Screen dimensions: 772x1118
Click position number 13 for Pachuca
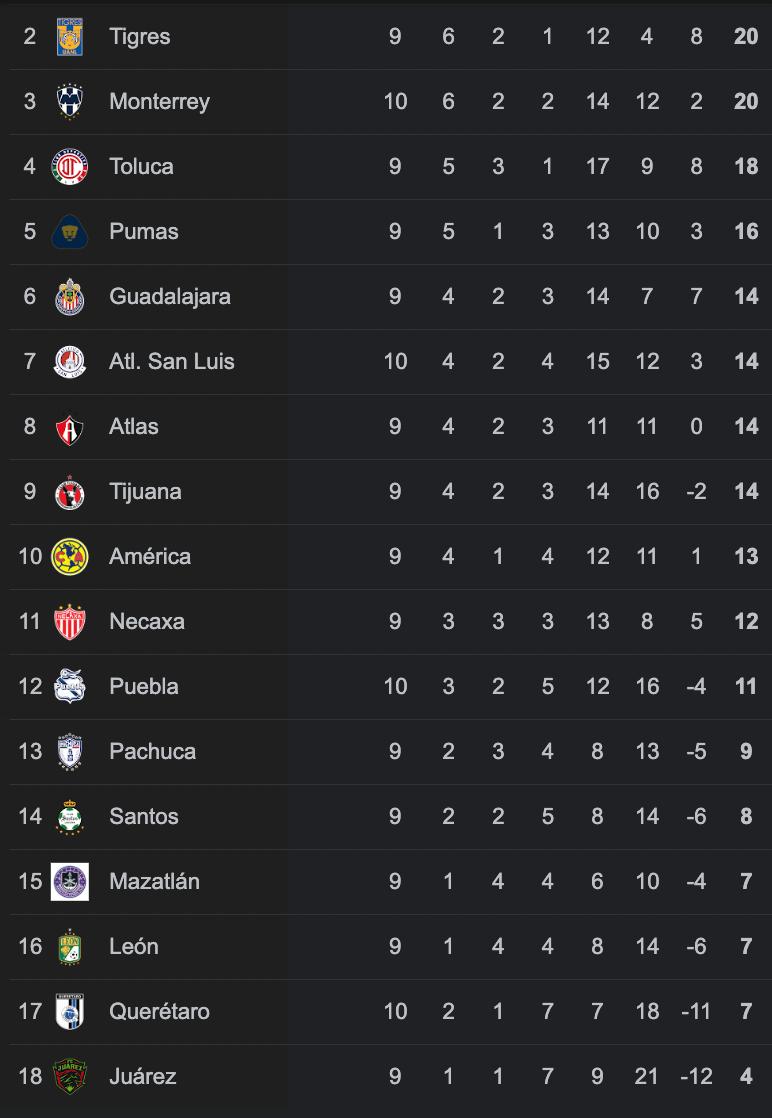(x=30, y=752)
